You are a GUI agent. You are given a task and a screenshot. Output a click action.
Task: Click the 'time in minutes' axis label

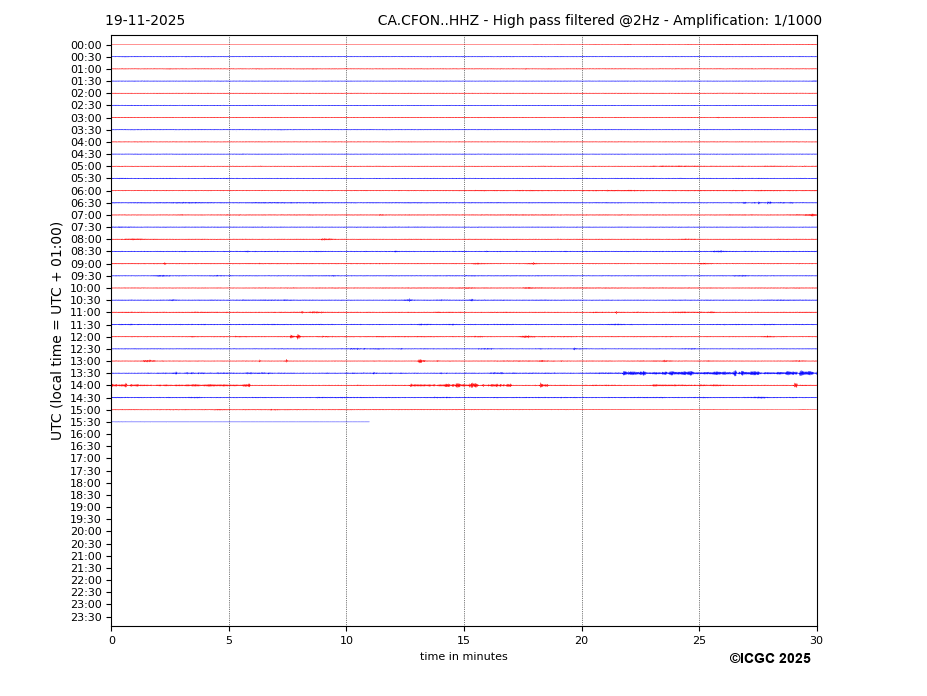pos(463,657)
